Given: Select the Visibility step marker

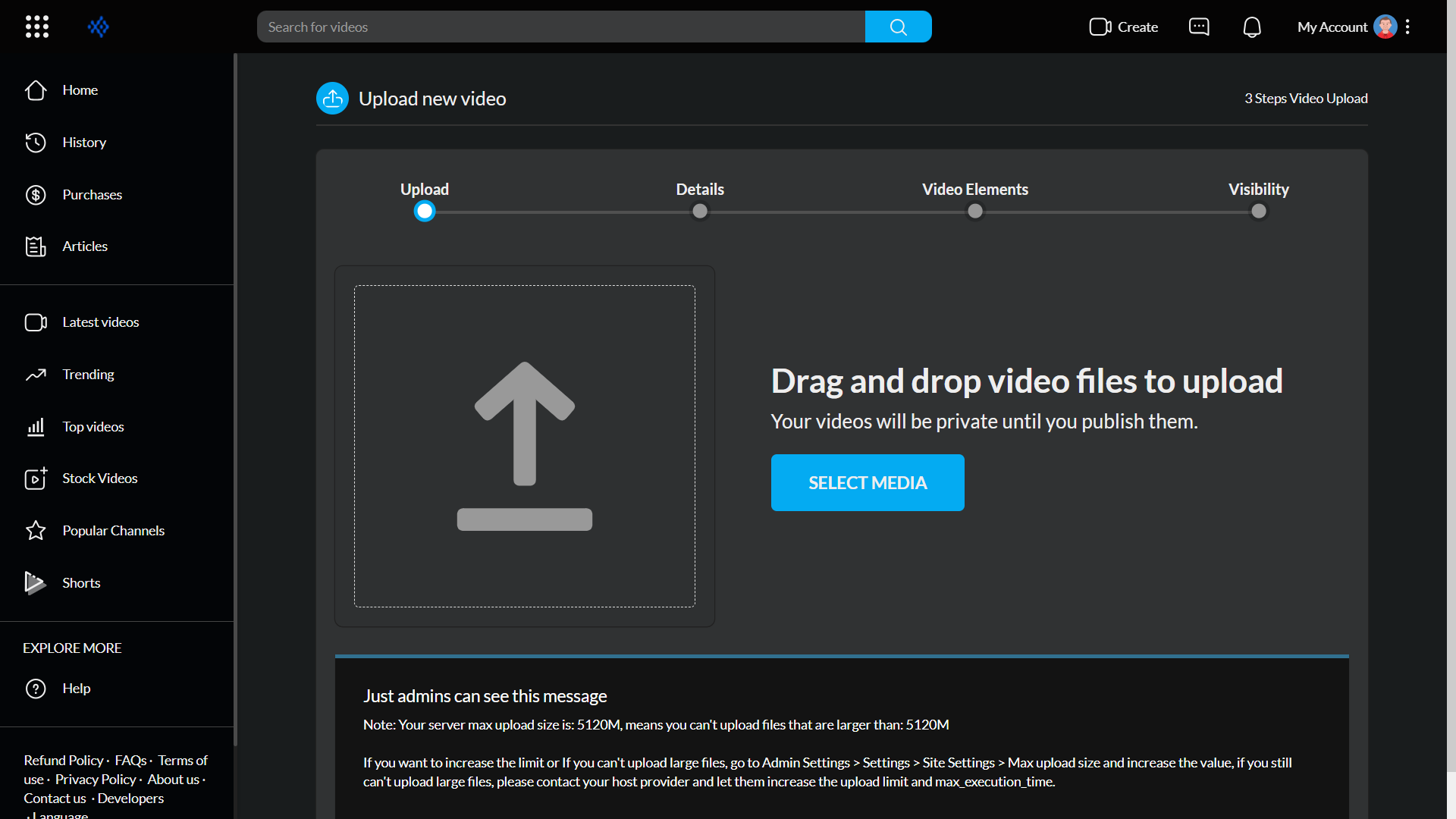Looking at the screenshot, I should [1259, 212].
